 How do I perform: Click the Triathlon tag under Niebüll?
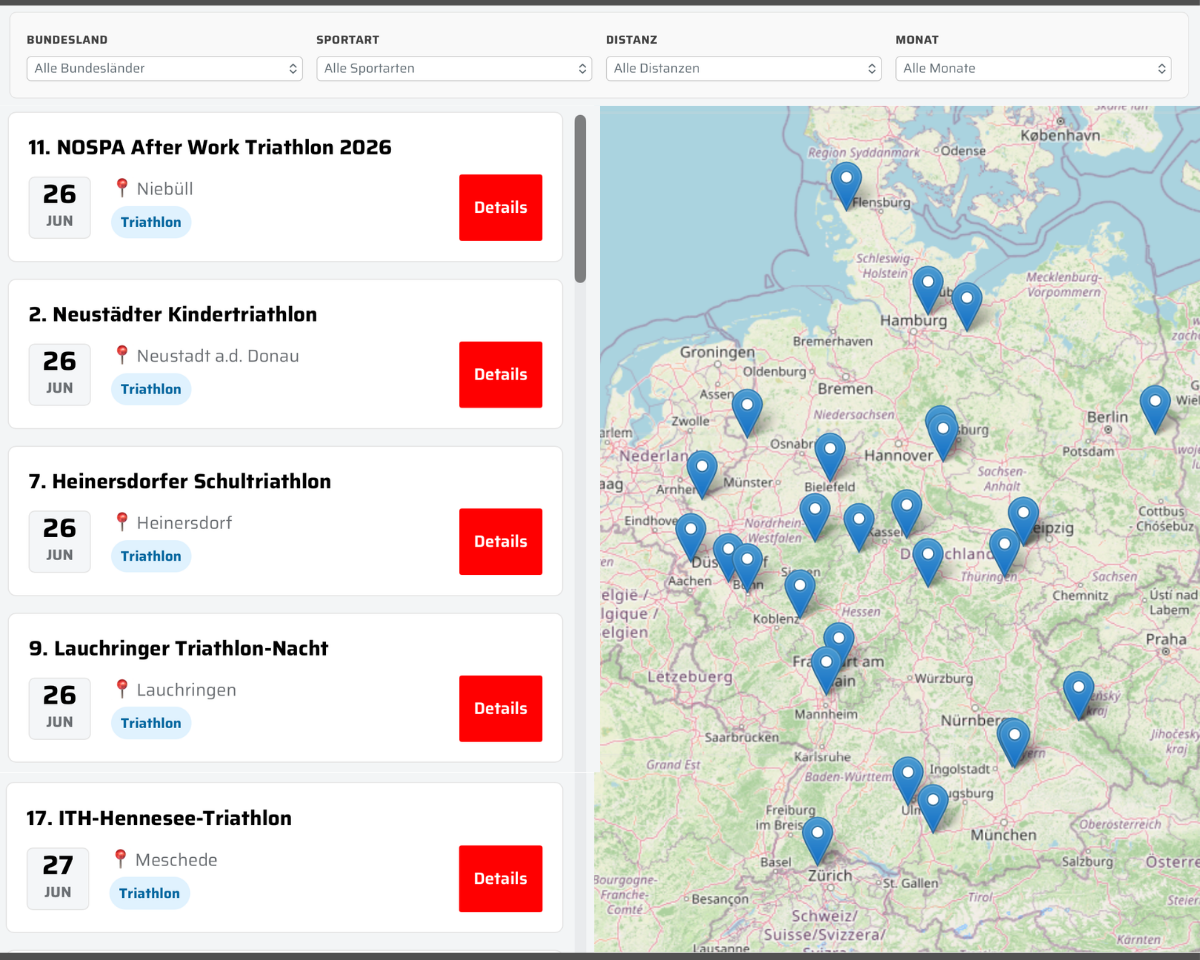[x=151, y=222]
